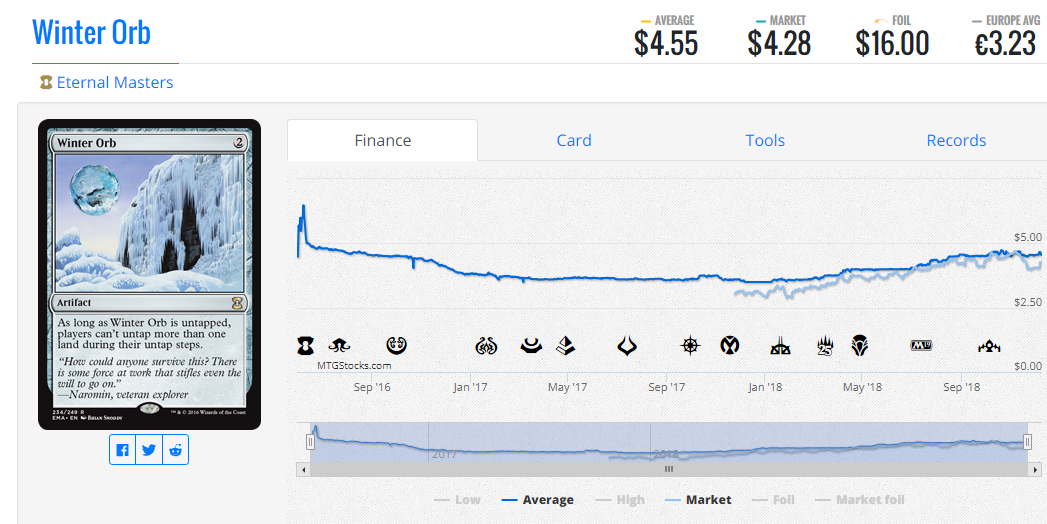Click the Winter Orb title heading

(91, 31)
